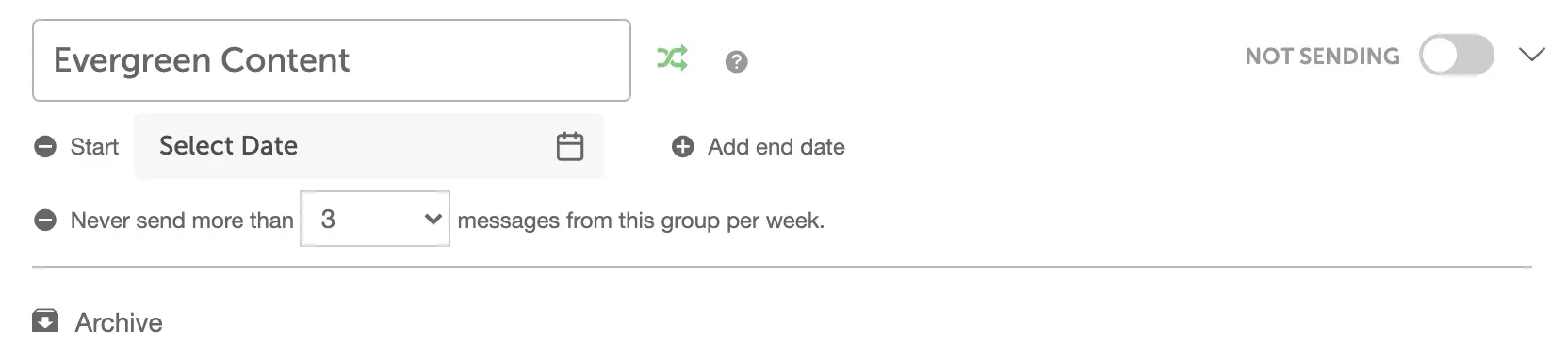The image size is (1568, 360).
Task: Click the Never send more than label
Action: point(182,221)
